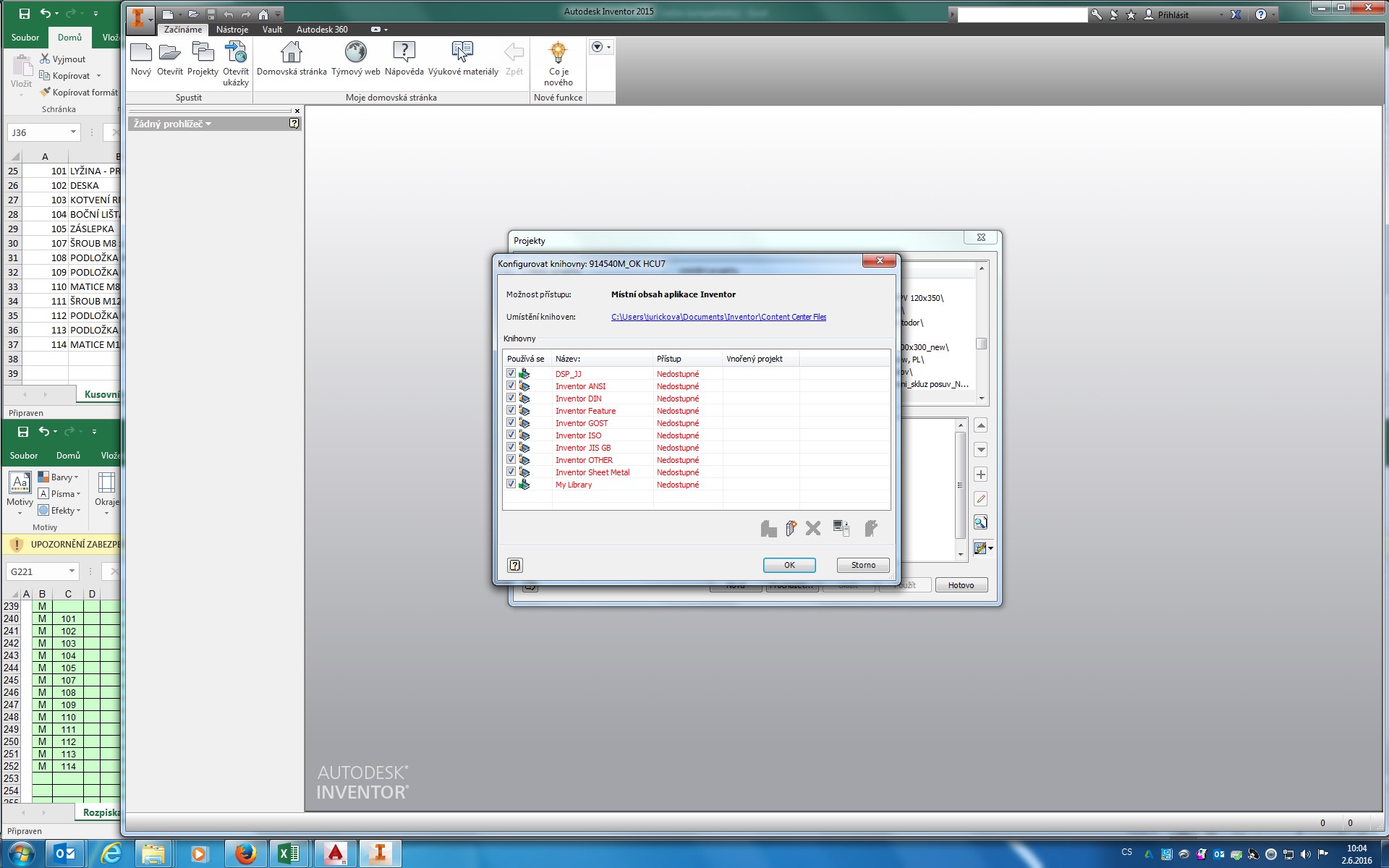
Task: Expand the Žádný prohlížeč browser dropdown
Action: coord(208,124)
